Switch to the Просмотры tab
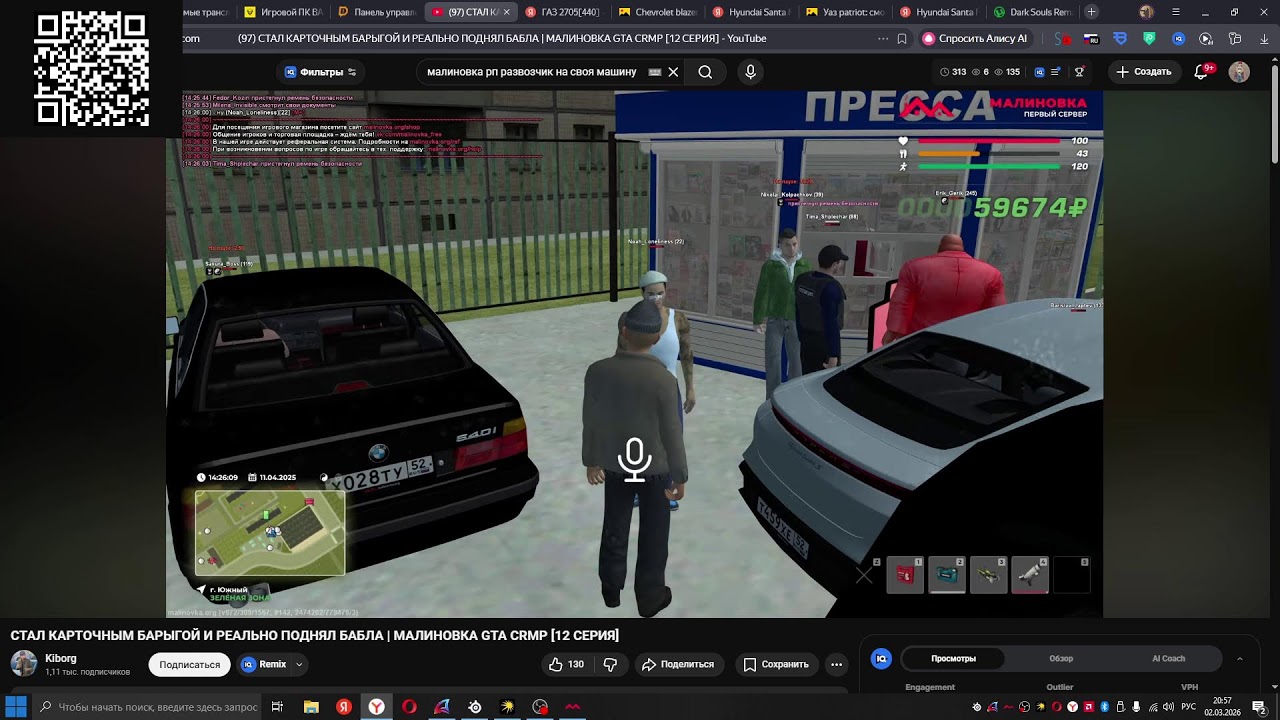Image resolution: width=1280 pixels, height=720 pixels. (953, 658)
